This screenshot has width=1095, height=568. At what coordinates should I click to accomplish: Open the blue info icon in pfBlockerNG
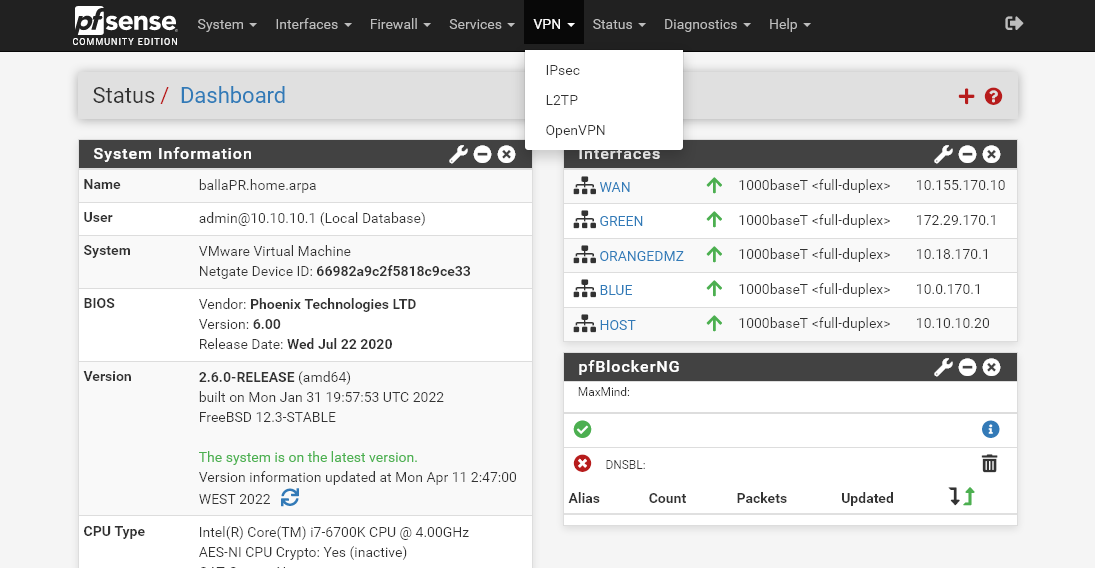tap(990, 430)
